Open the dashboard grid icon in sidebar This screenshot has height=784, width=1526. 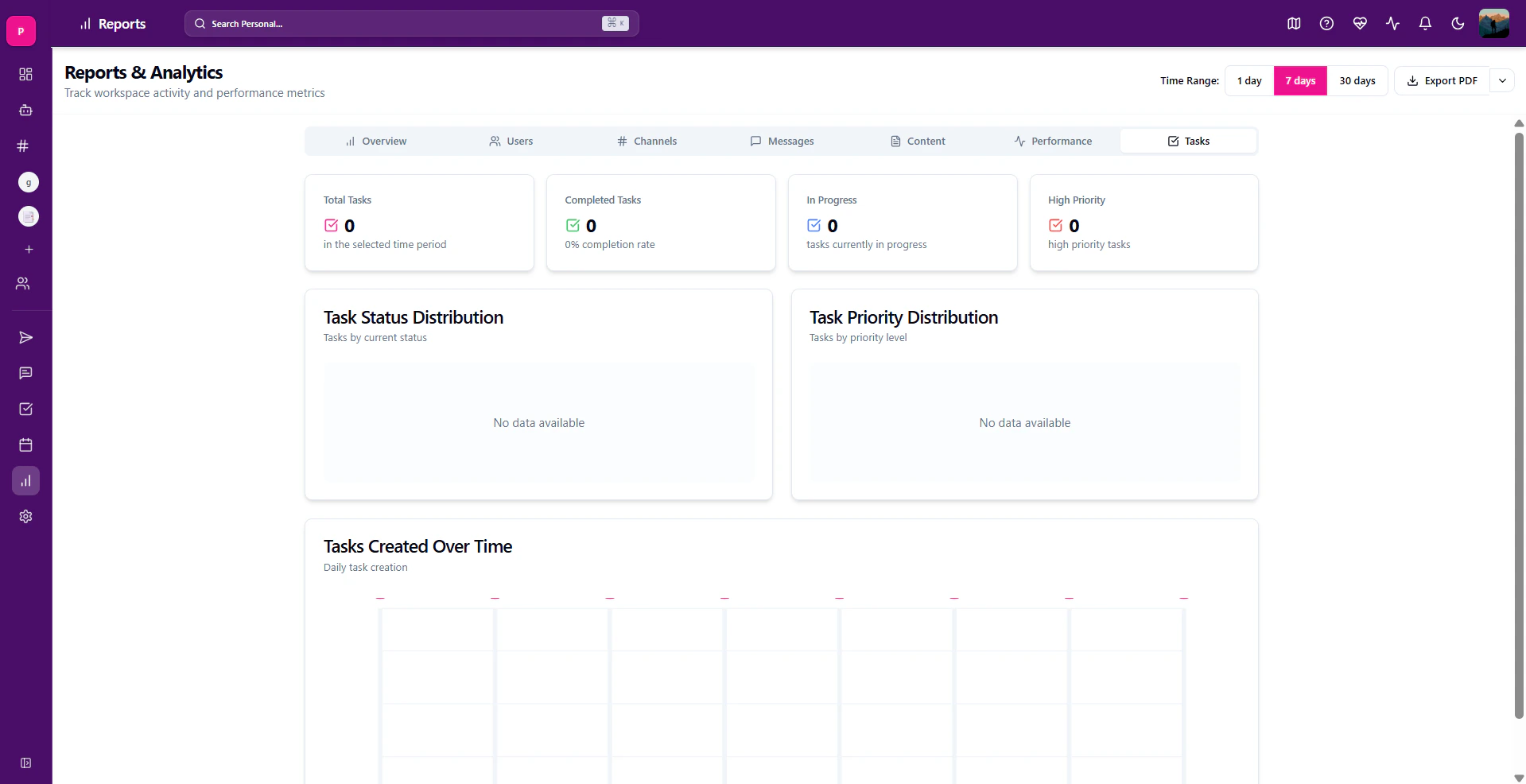point(25,74)
